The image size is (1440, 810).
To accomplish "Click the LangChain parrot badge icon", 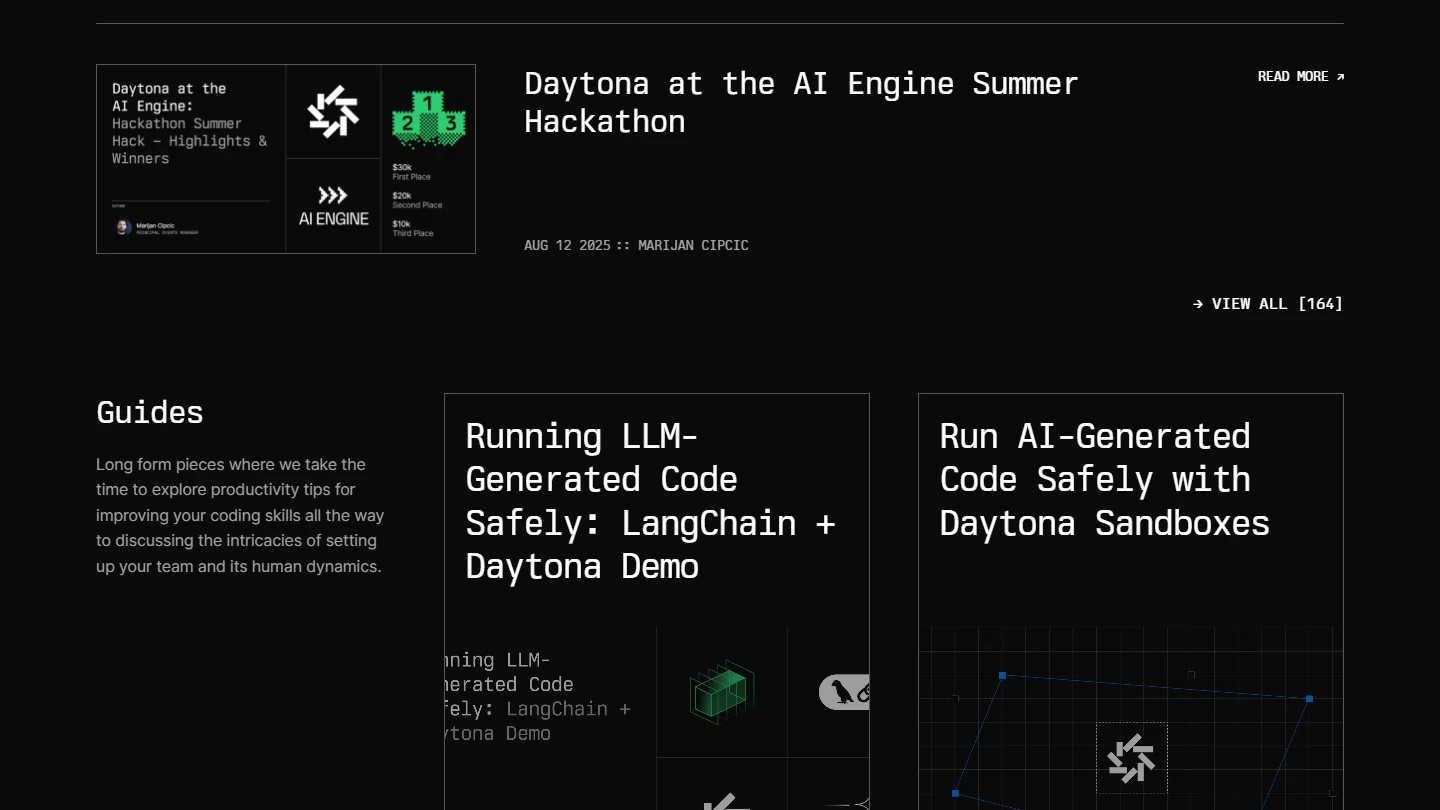I will coord(845,692).
